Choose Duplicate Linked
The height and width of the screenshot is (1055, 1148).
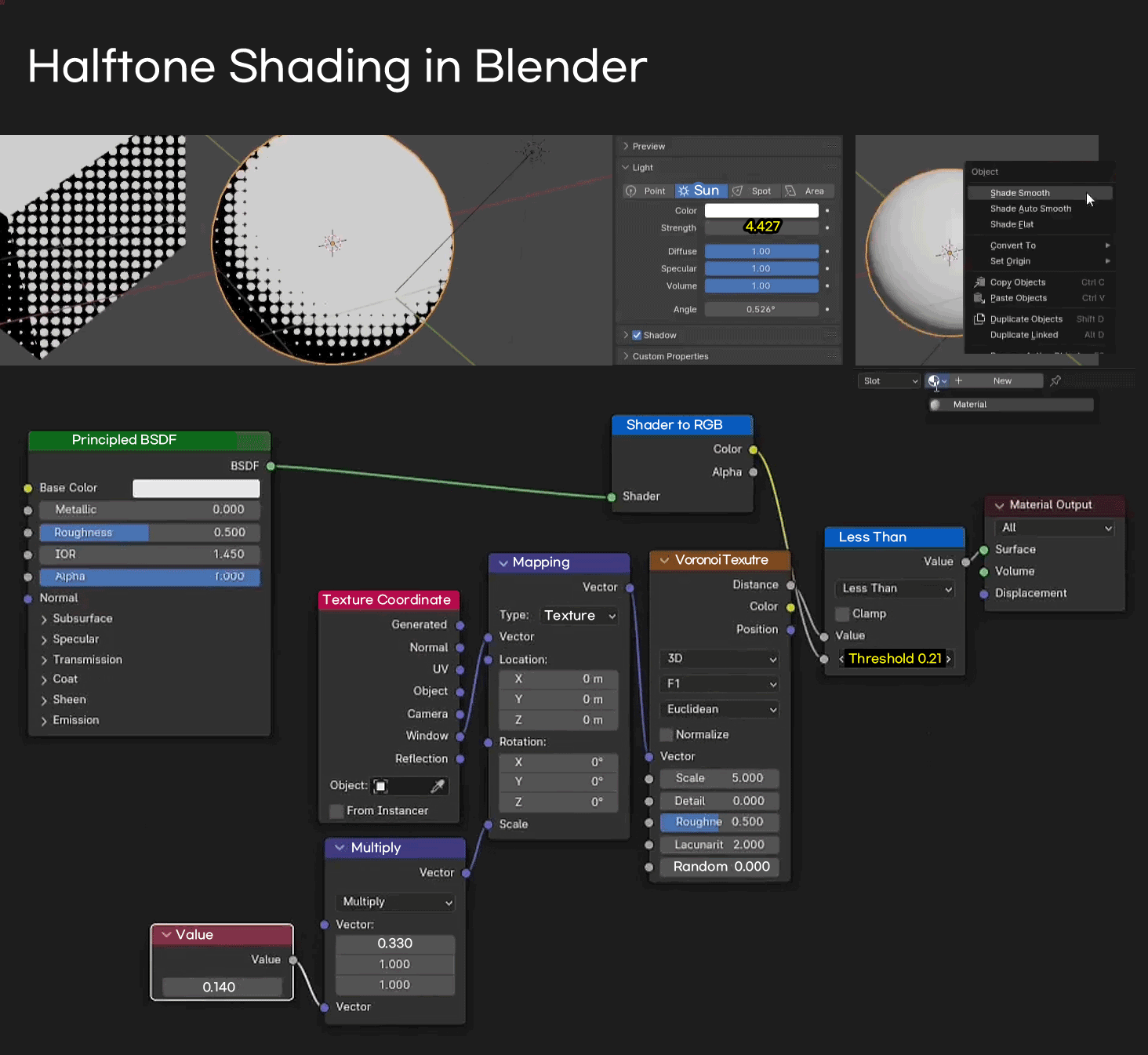[1040, 335]
